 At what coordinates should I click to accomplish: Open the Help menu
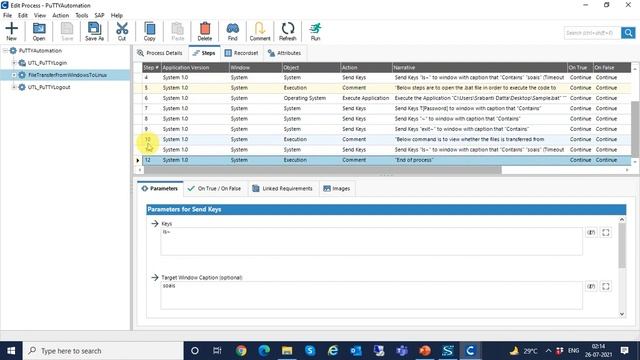point(117,15)
